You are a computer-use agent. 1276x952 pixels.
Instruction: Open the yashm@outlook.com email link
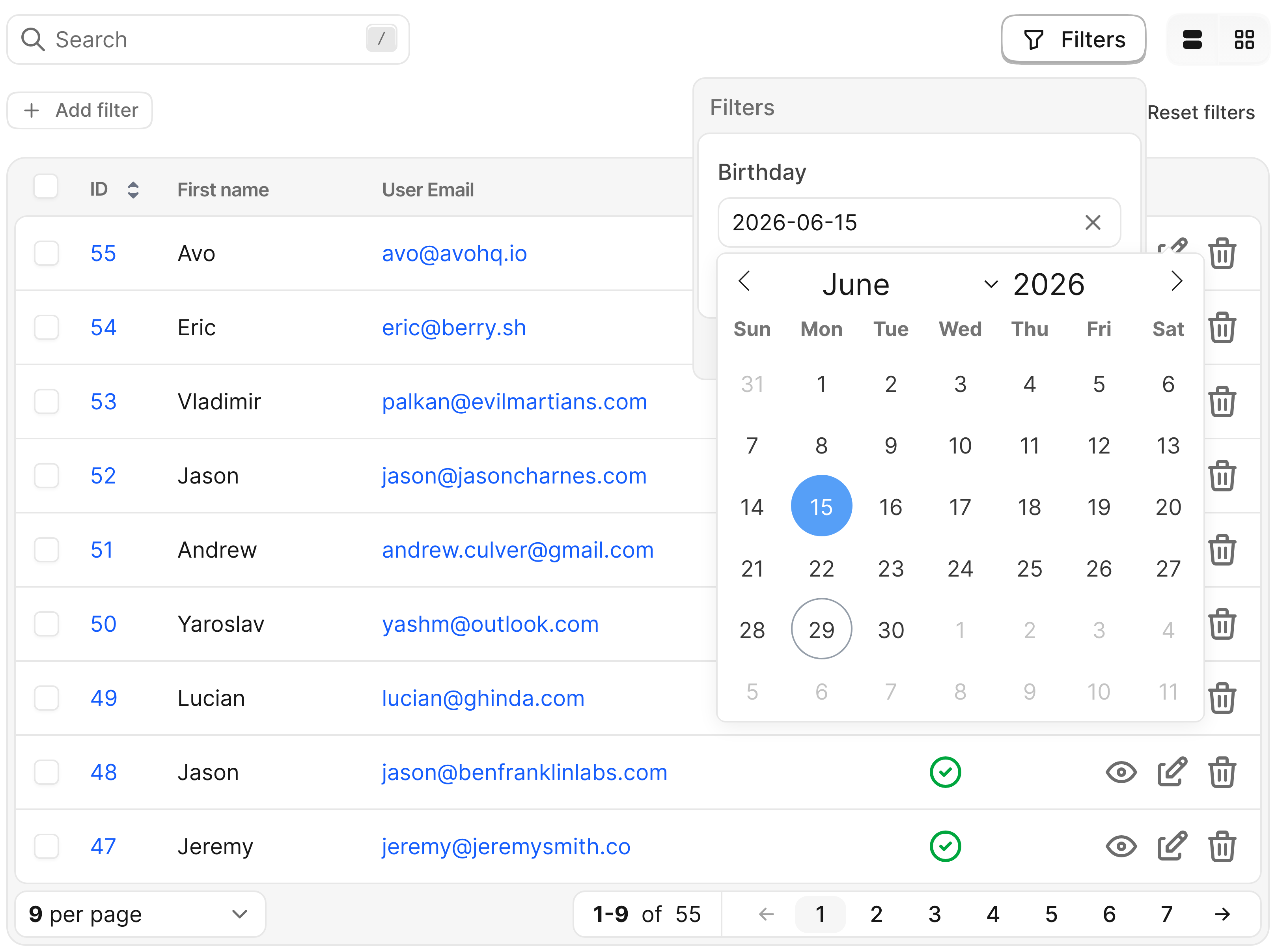[490, 624]
